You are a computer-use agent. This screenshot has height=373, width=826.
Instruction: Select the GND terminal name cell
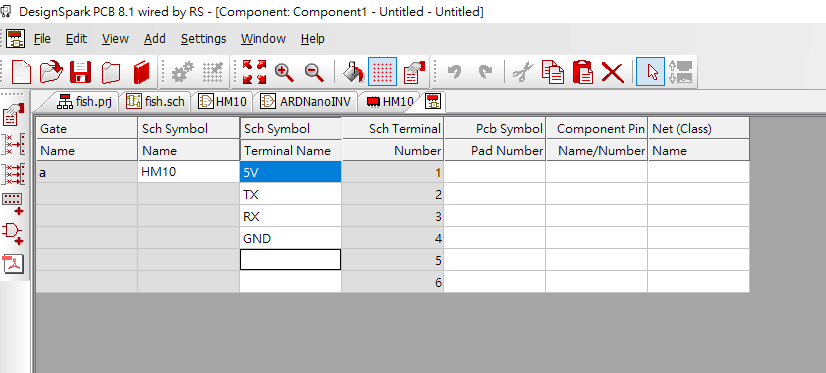pyautogui.click(x=290, y=239)
